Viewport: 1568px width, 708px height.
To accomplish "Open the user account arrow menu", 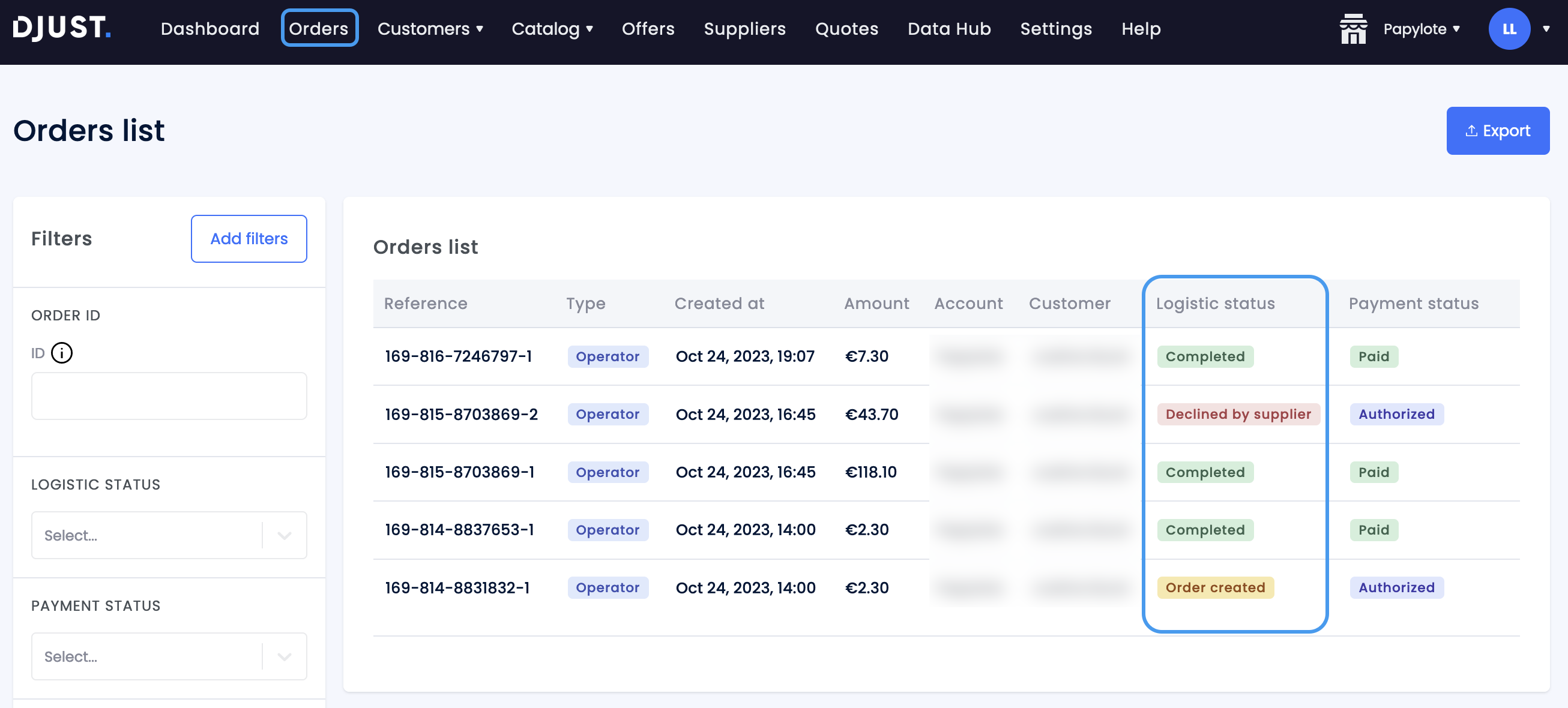I will pyautogui.click(x=1546, y=29).
